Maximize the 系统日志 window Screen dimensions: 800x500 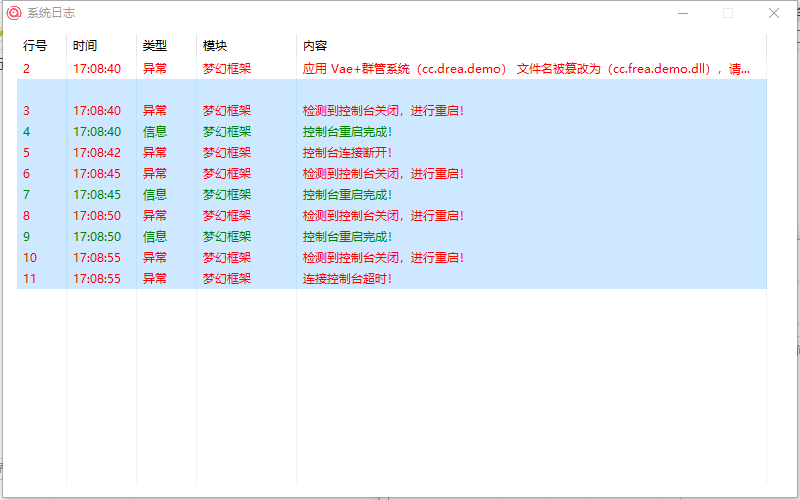[x=728, y=13]
